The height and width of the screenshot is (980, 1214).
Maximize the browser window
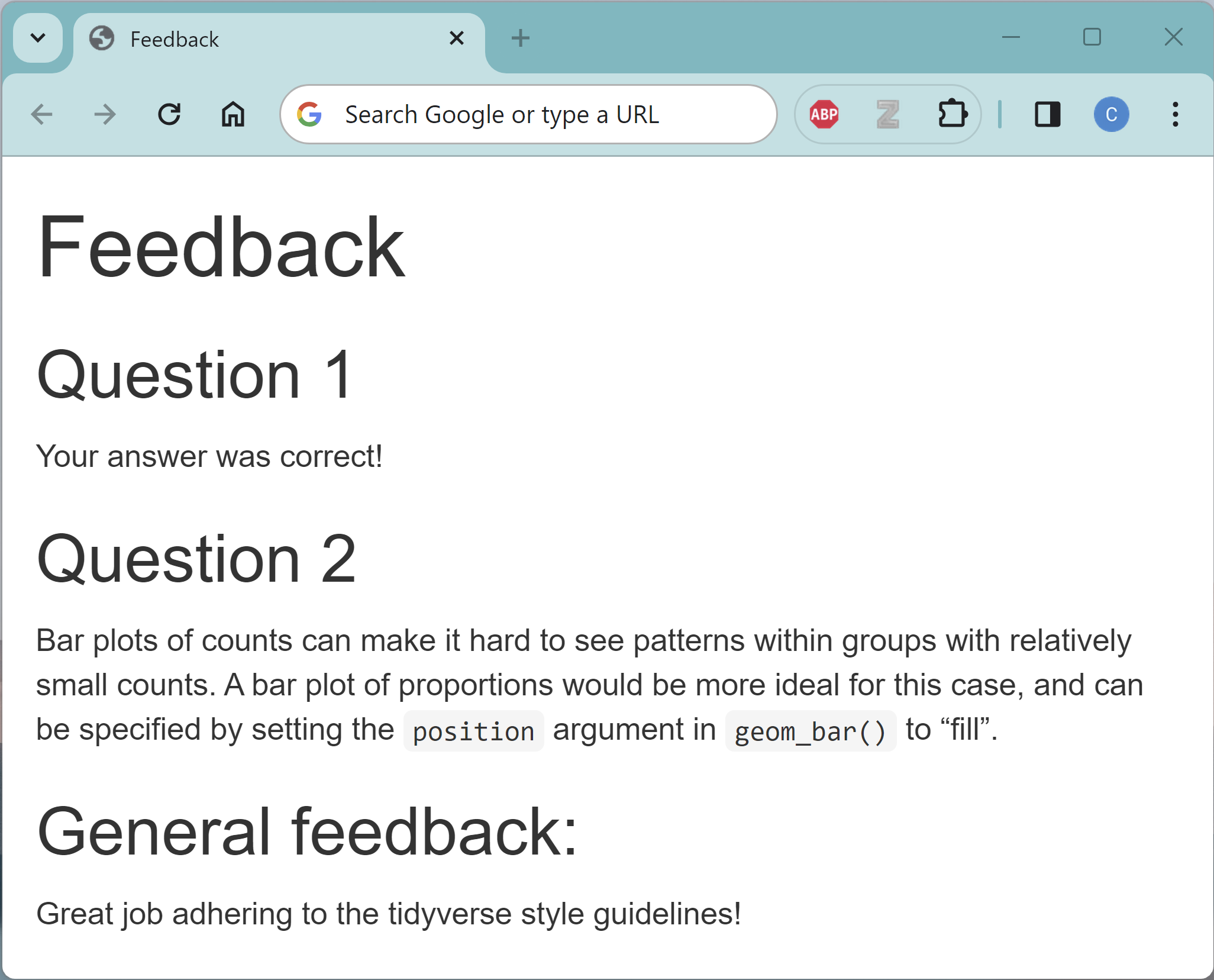pos(1092,37)
